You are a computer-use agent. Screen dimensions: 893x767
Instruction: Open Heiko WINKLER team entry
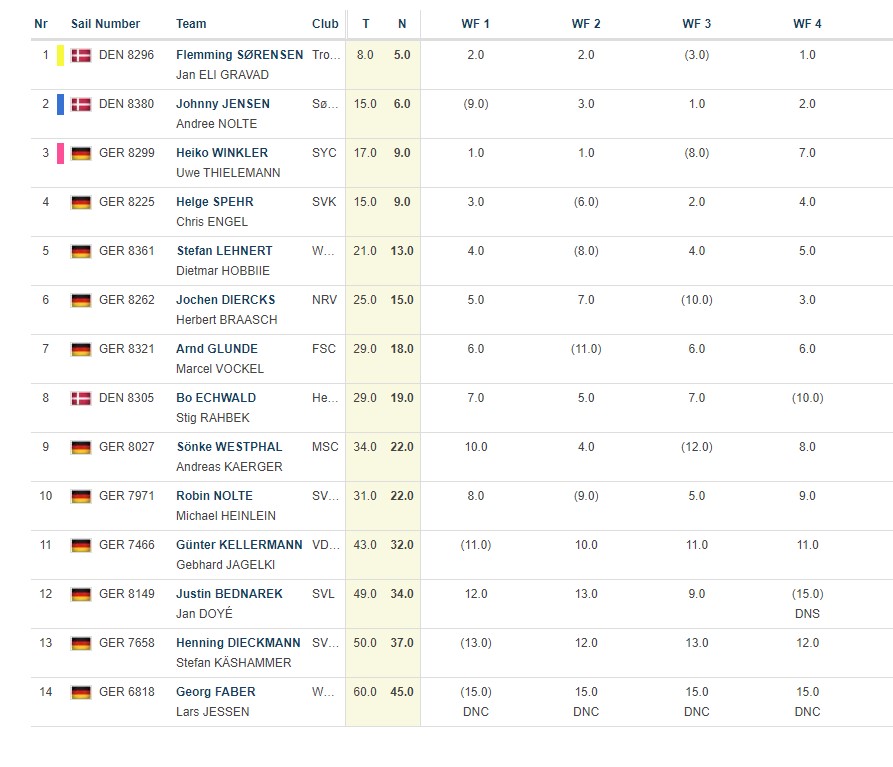[222, 153]
